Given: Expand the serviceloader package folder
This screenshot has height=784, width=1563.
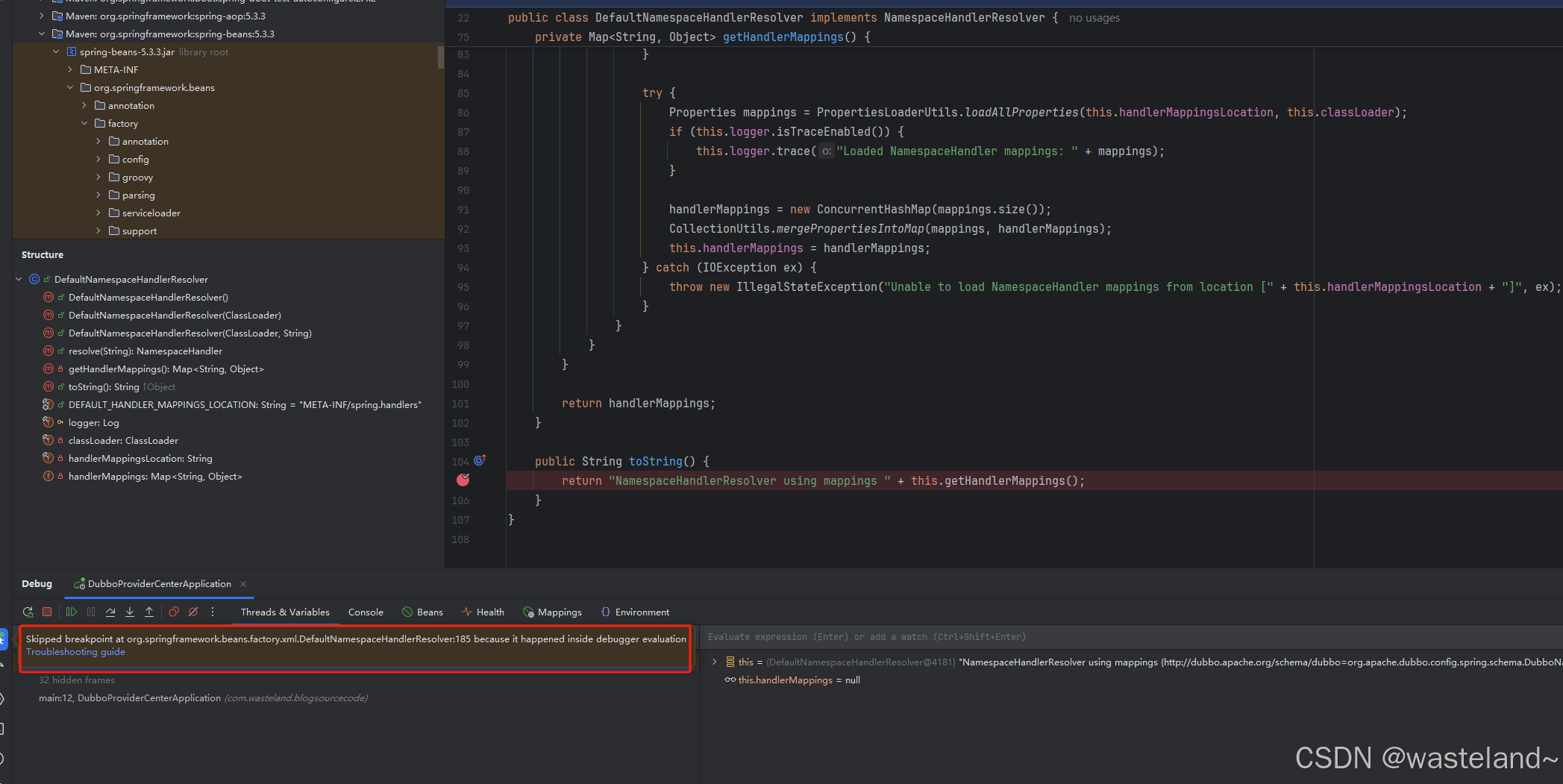Looking at the screenshot, I should 98,213.
